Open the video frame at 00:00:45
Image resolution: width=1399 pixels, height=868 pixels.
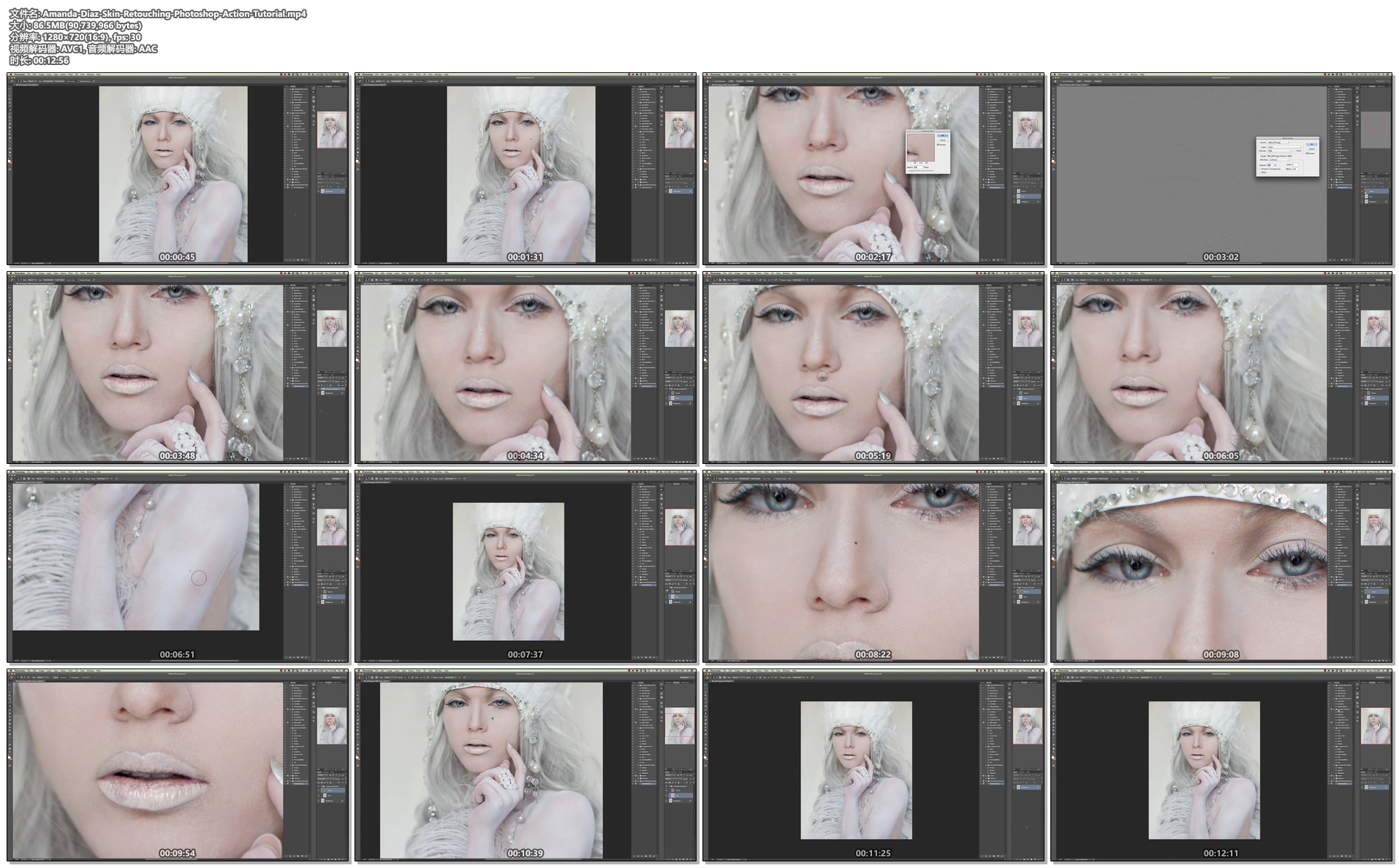(178, 169)
